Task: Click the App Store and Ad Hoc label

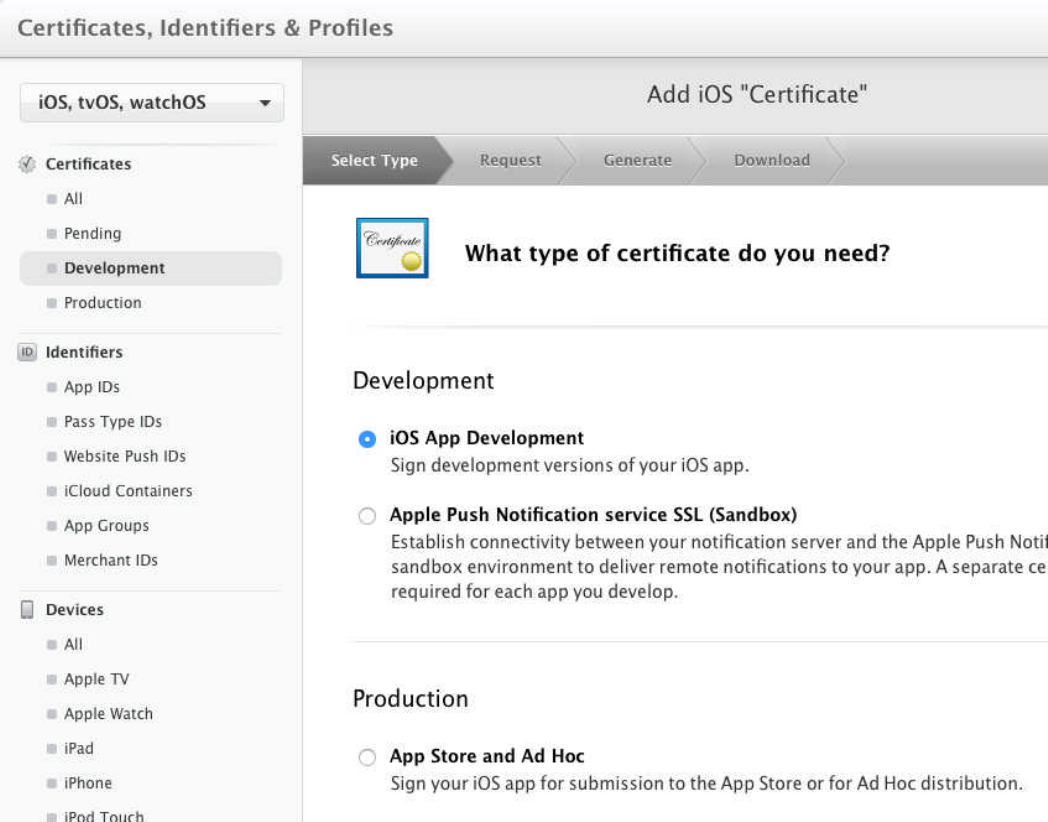Action: pos(487,757)
